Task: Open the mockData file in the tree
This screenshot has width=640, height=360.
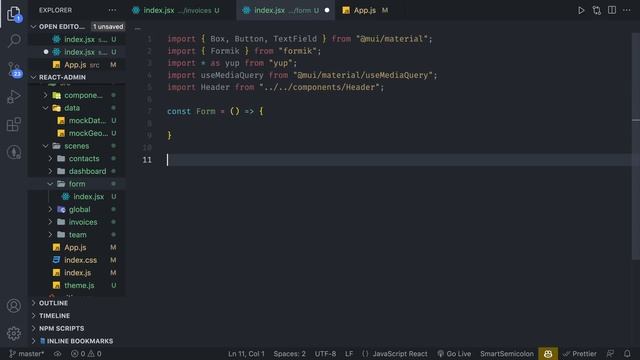Action: pyautogui.click(x=77, y=120)
